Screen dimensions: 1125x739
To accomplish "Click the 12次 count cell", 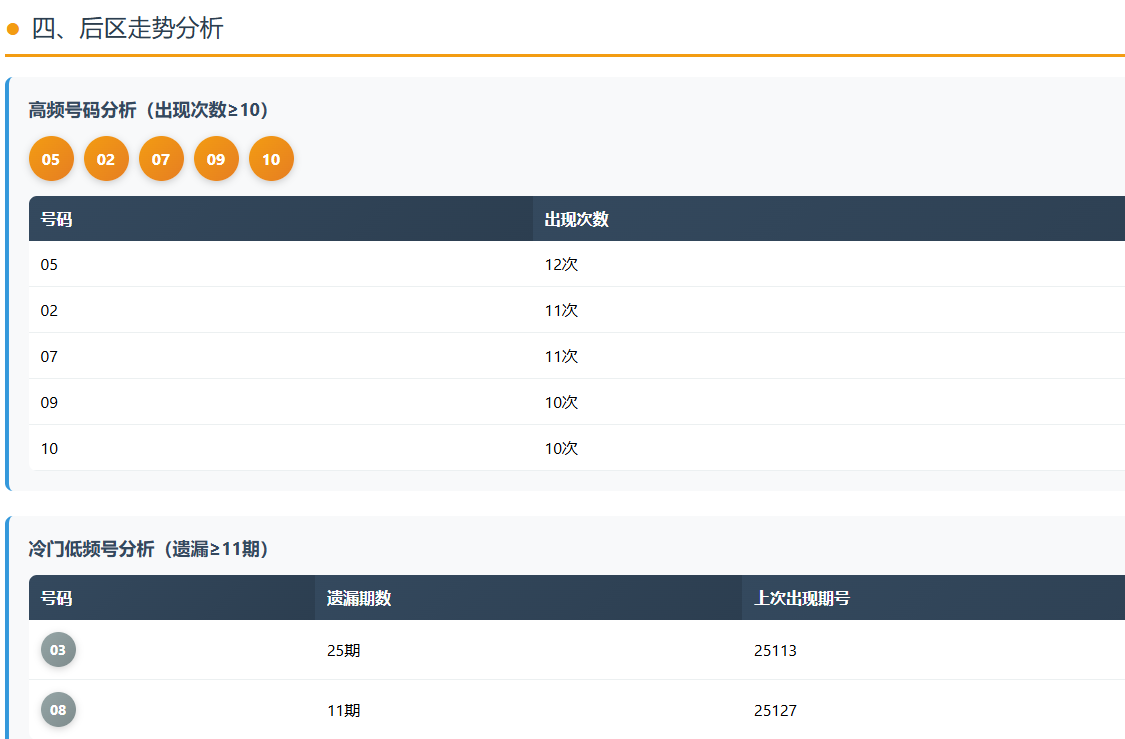I will 561,265.
